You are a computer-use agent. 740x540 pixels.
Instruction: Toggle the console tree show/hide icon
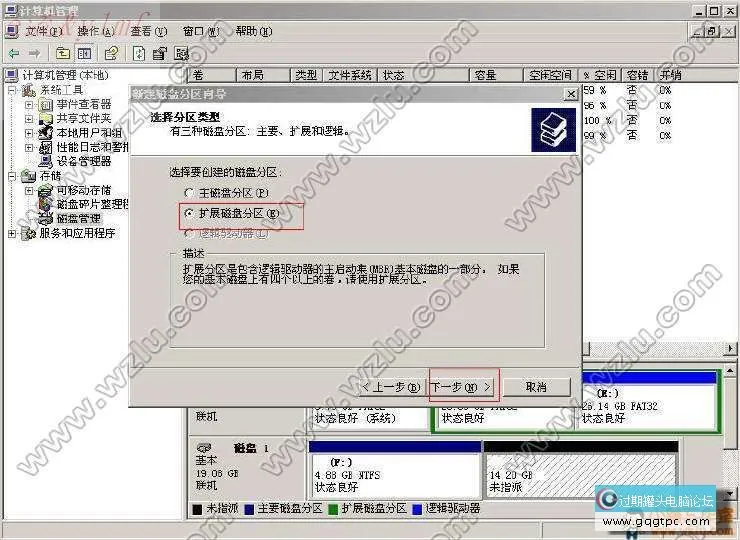click(84, 53)
